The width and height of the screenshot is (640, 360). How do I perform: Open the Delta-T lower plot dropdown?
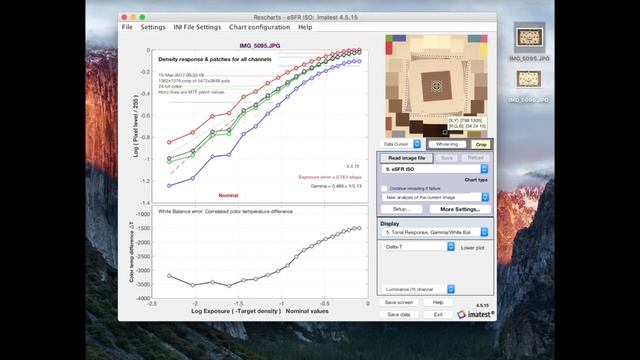tap(418, 247)
